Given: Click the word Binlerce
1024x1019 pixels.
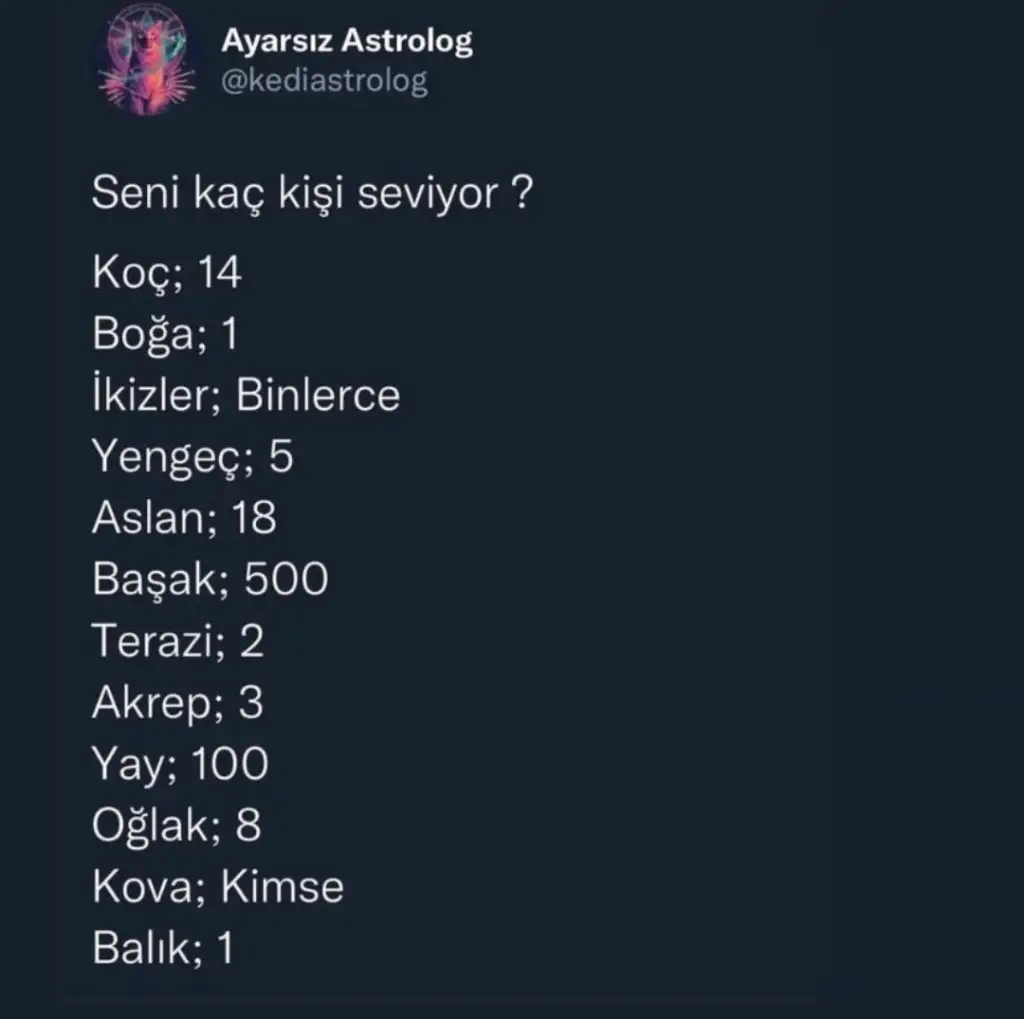Looking at the screenshot, I should (318, 396).
